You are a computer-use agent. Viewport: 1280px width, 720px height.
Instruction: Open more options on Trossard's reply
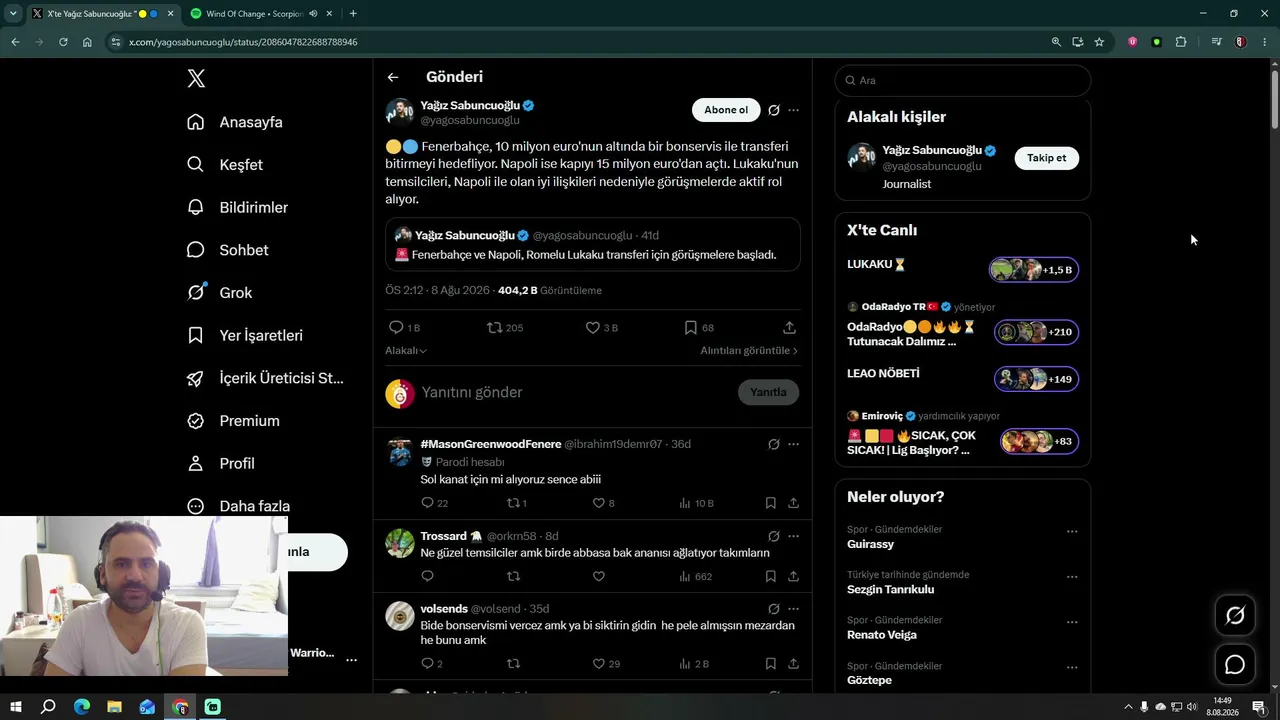coord(793,536)
